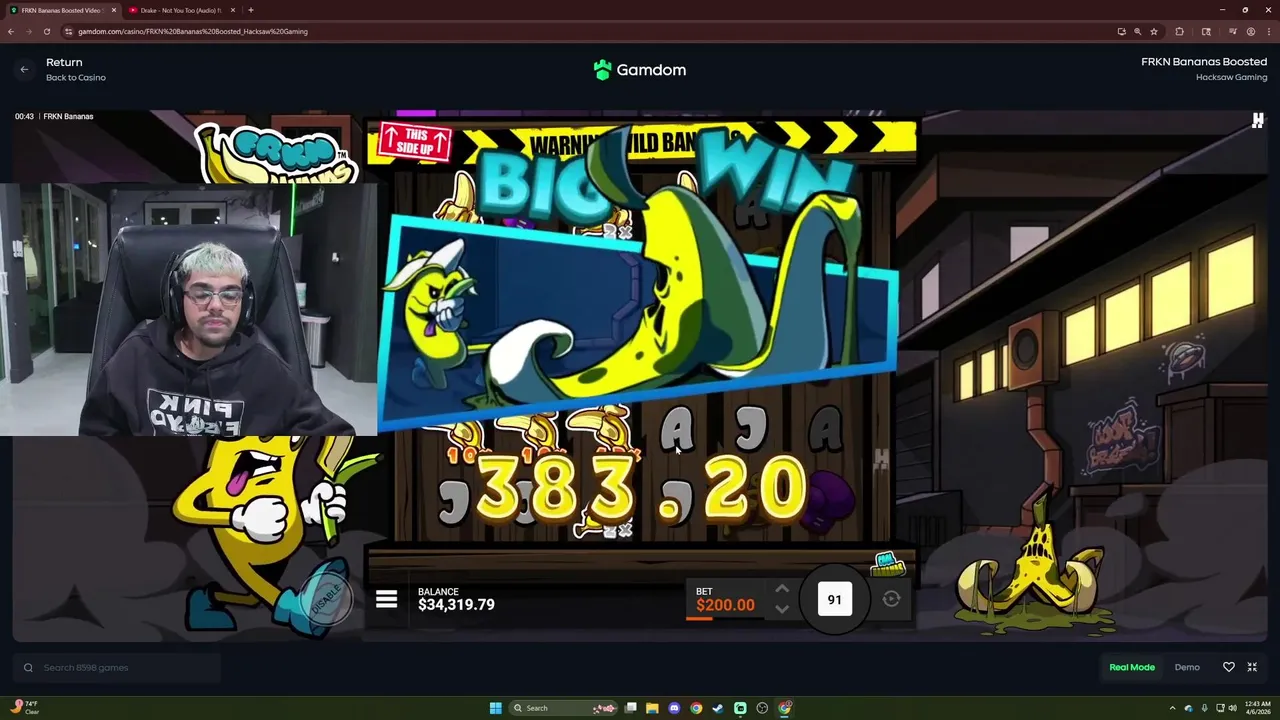Click the balance value $34,319.79
1280x720 pixels.
click(456, 605)
